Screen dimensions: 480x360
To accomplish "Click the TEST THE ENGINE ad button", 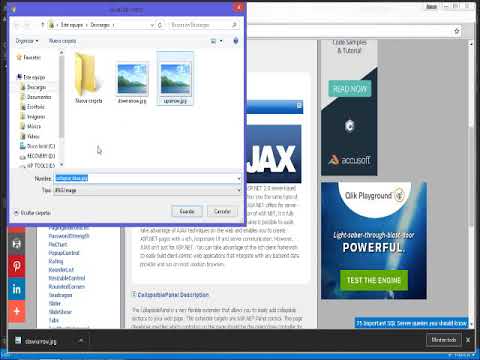I will pos(374,280).
